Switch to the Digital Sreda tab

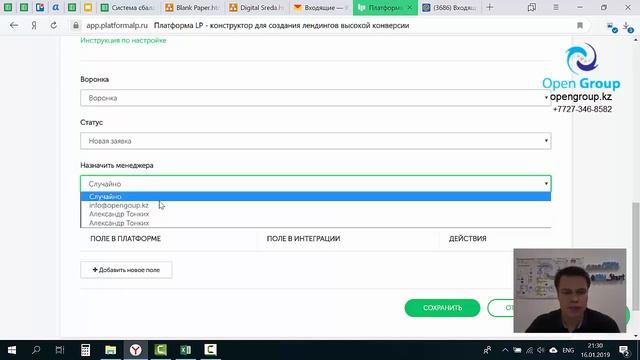pos(257,7)
